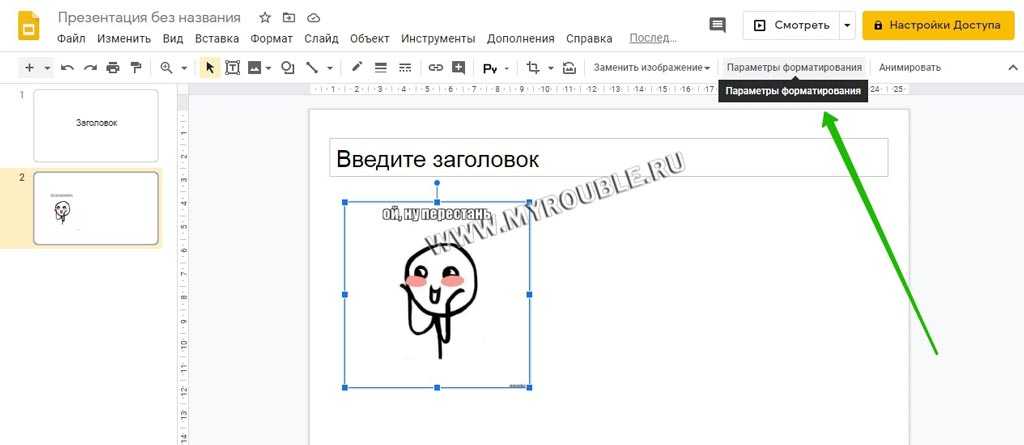Click the Анимировать button

909,68
